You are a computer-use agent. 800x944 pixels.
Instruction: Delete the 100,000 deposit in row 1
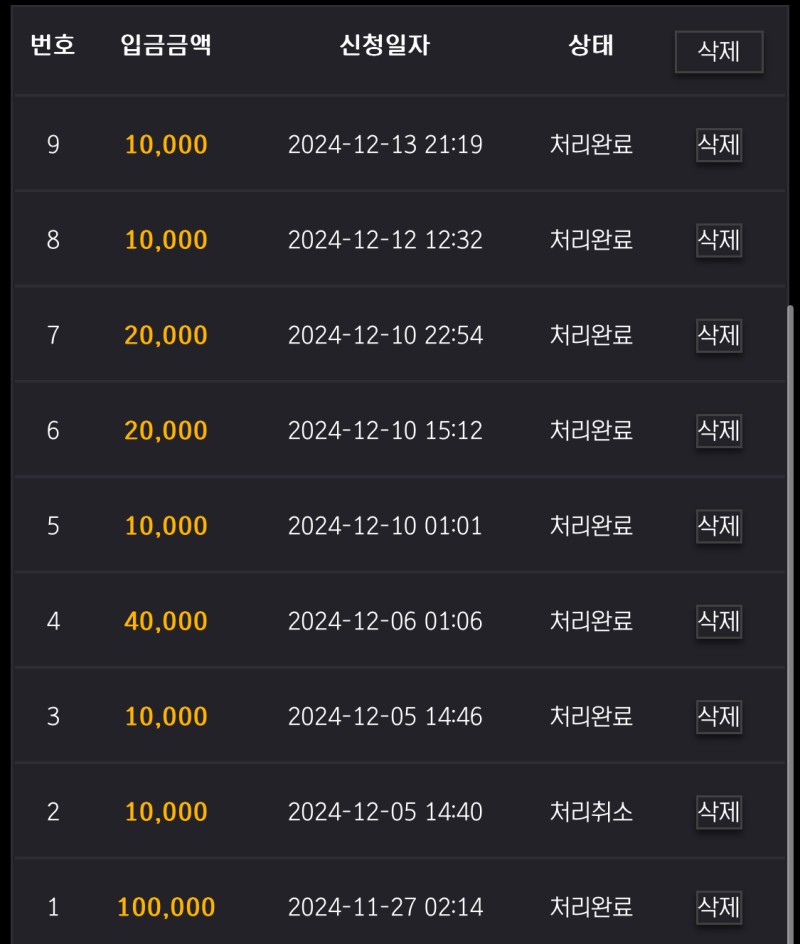(x=719, y=907)
